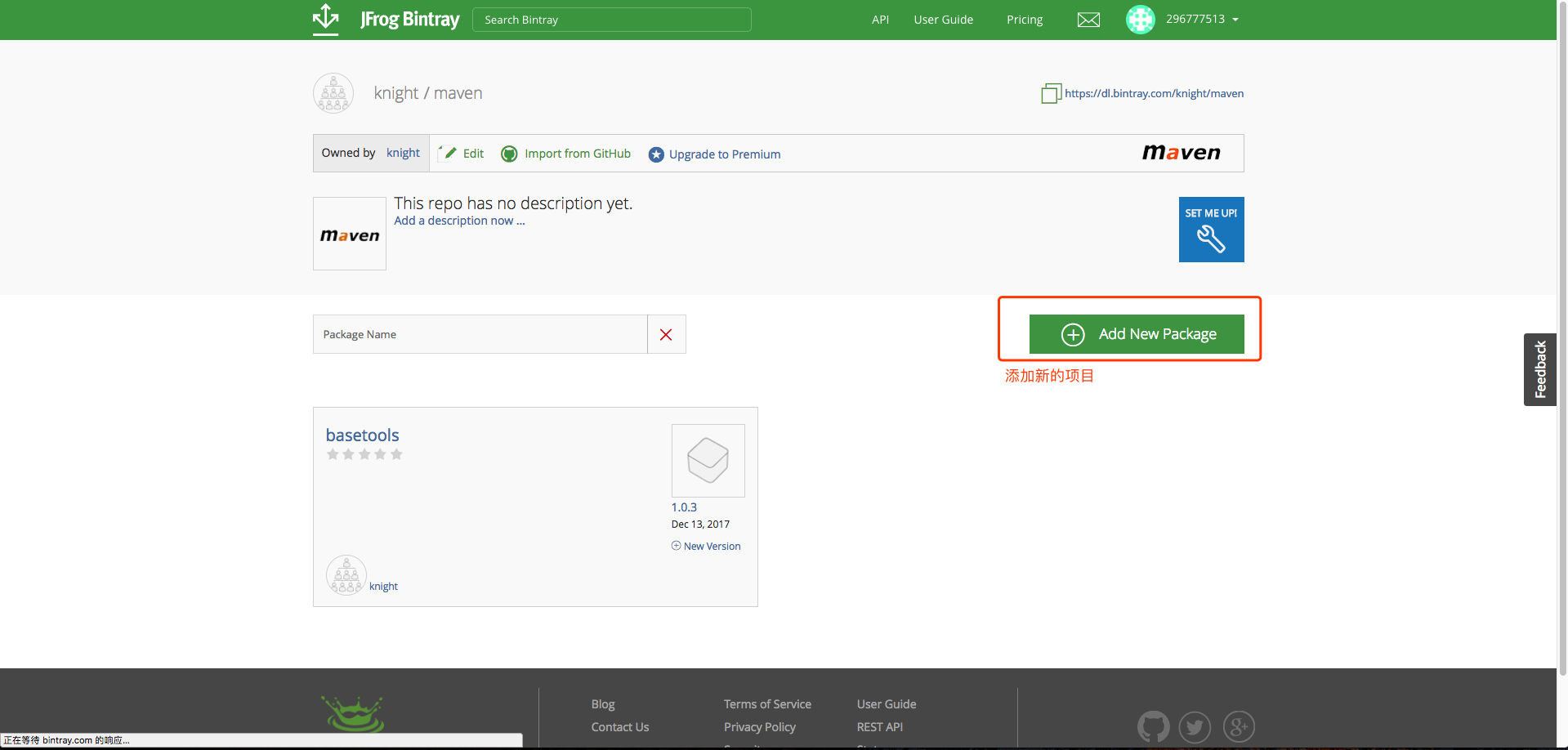The image size is (1568, 750).
Task: Click the copy icon beside the repository URL
Action: (x=1051, y=93)
